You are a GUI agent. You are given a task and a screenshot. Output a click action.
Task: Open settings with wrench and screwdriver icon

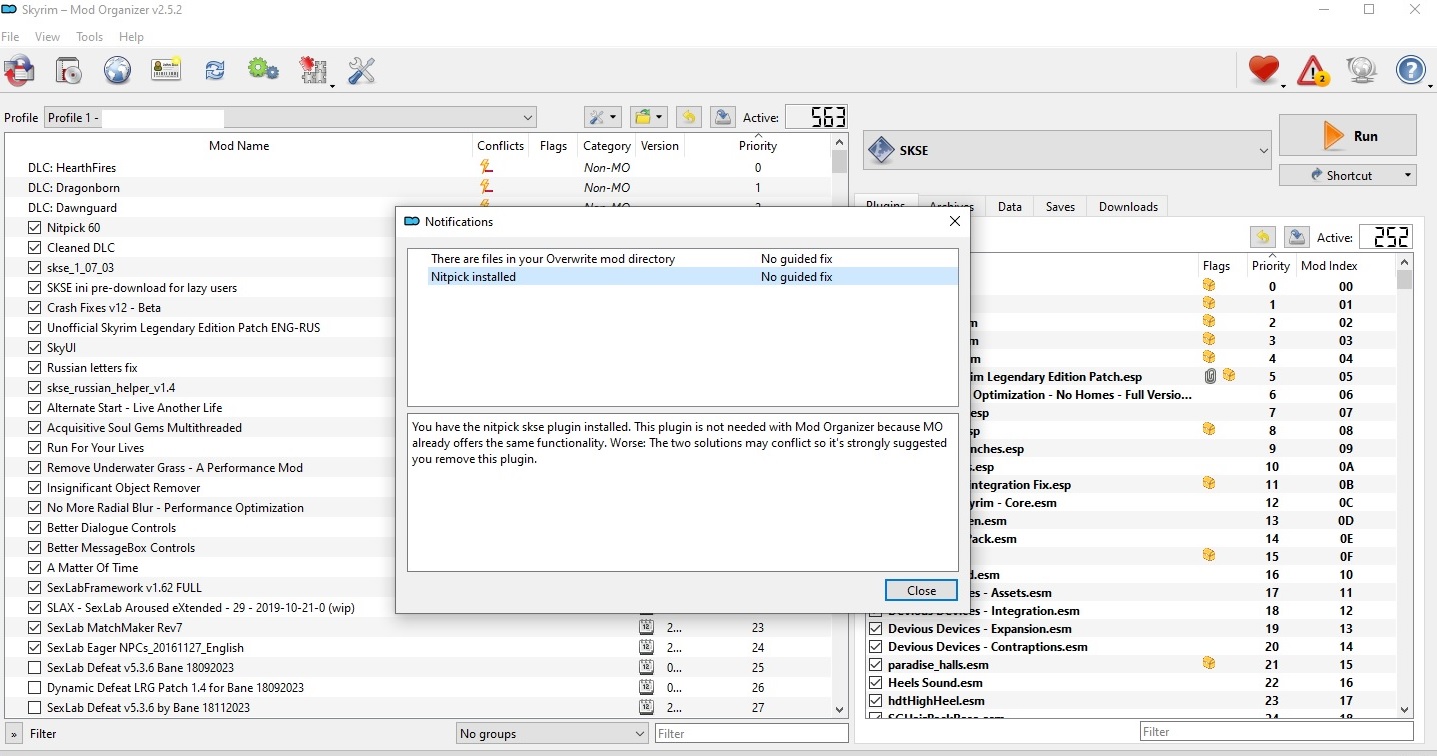(361, 71)
